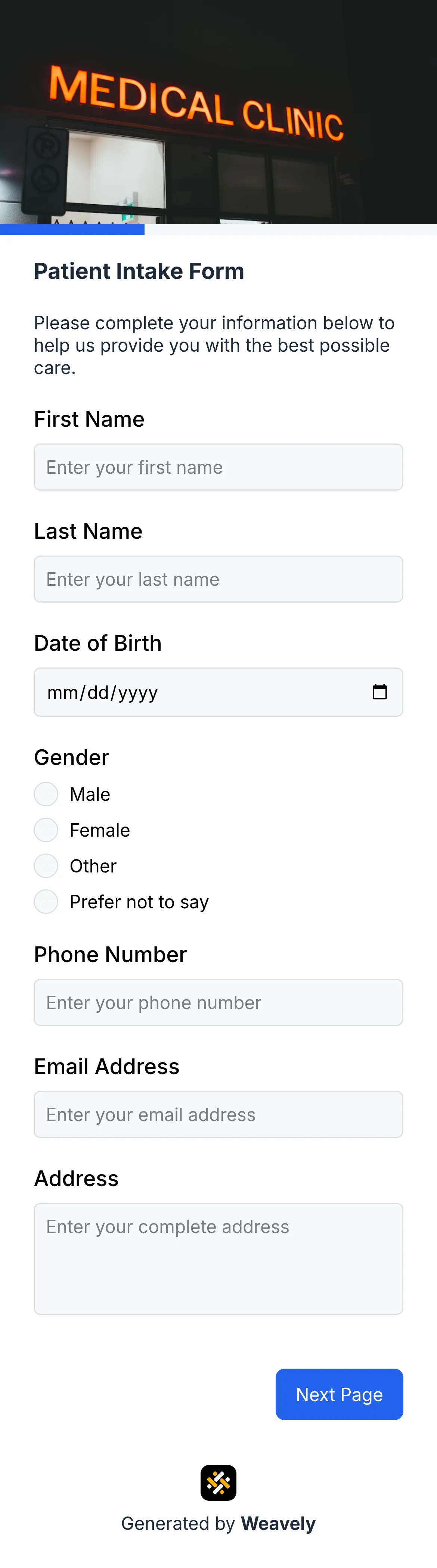Viewport: 437px width, 1568px height.
Task: Click the Gender section label
Action: [x=71, y=757]
